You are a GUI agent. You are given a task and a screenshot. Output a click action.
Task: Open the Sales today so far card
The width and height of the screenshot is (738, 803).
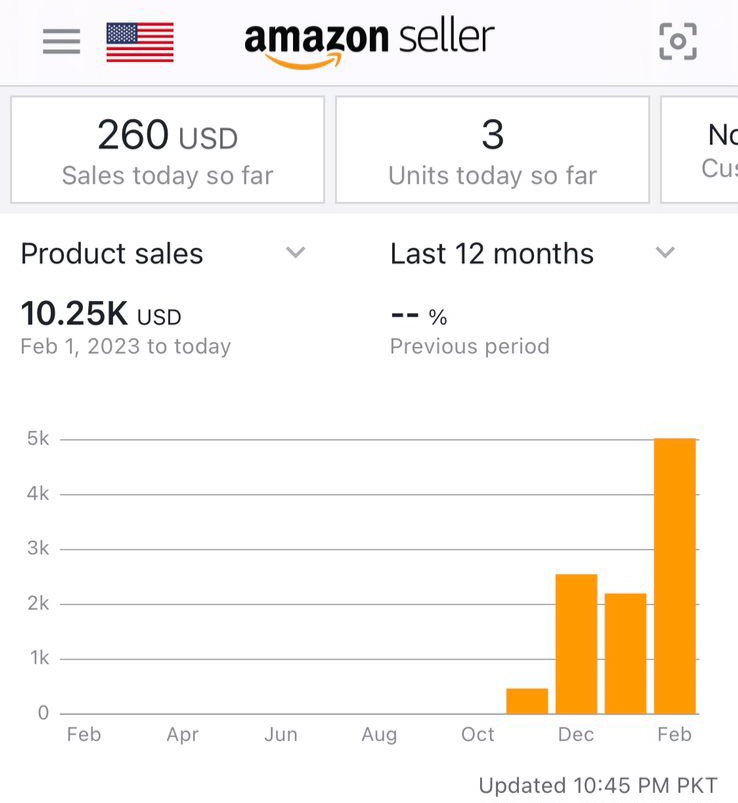167,150
